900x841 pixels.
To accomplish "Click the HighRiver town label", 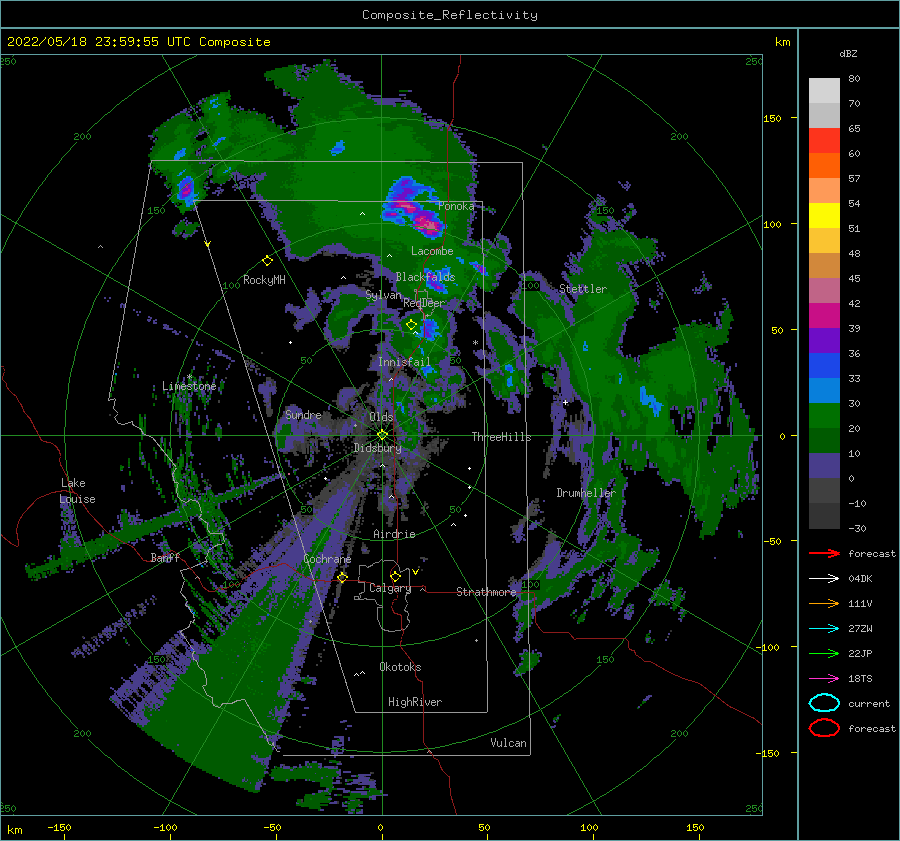I will coord(415,702).
